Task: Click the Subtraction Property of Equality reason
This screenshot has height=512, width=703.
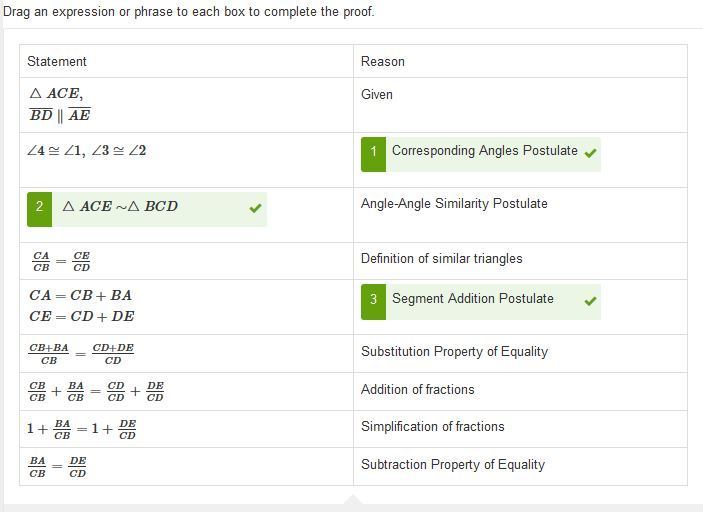Action: 453,464
